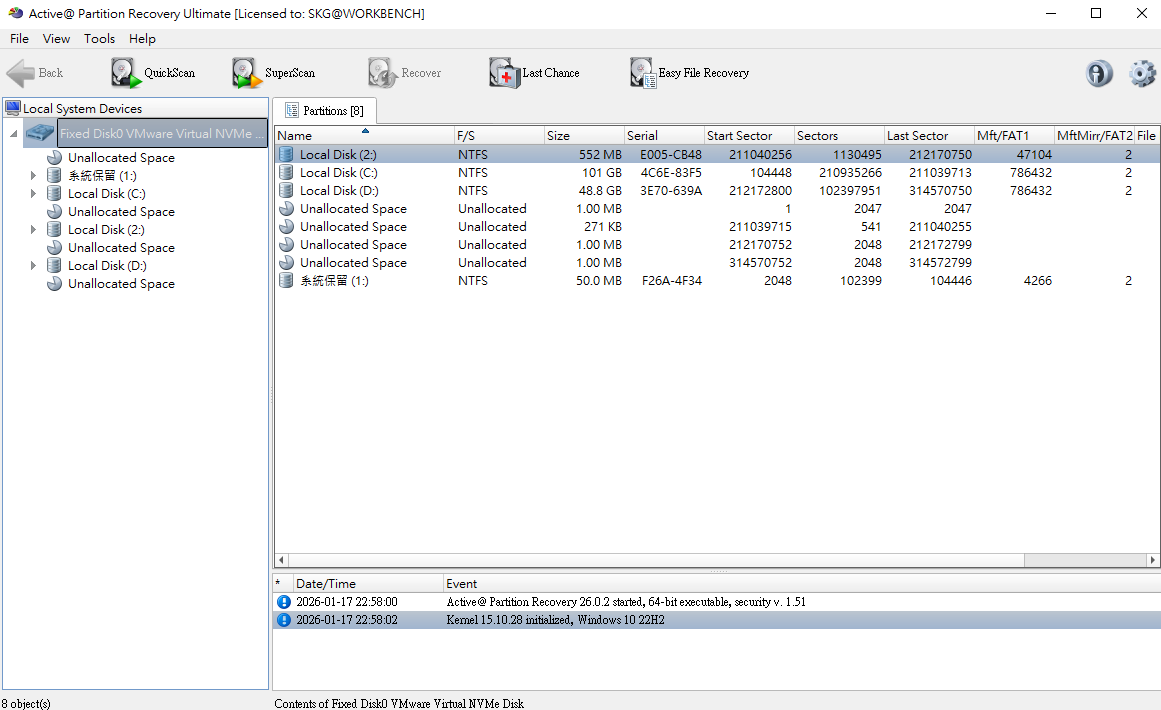The height and width of the screenshot is (710, 1161).
Task: Click start sector 314570752 cell
Action: [760, 263]
